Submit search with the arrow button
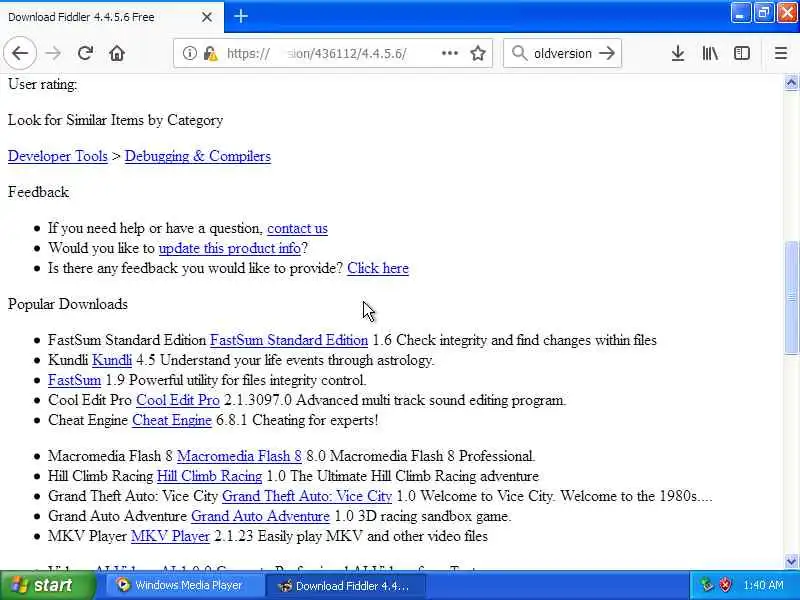 tap(607, 53)
